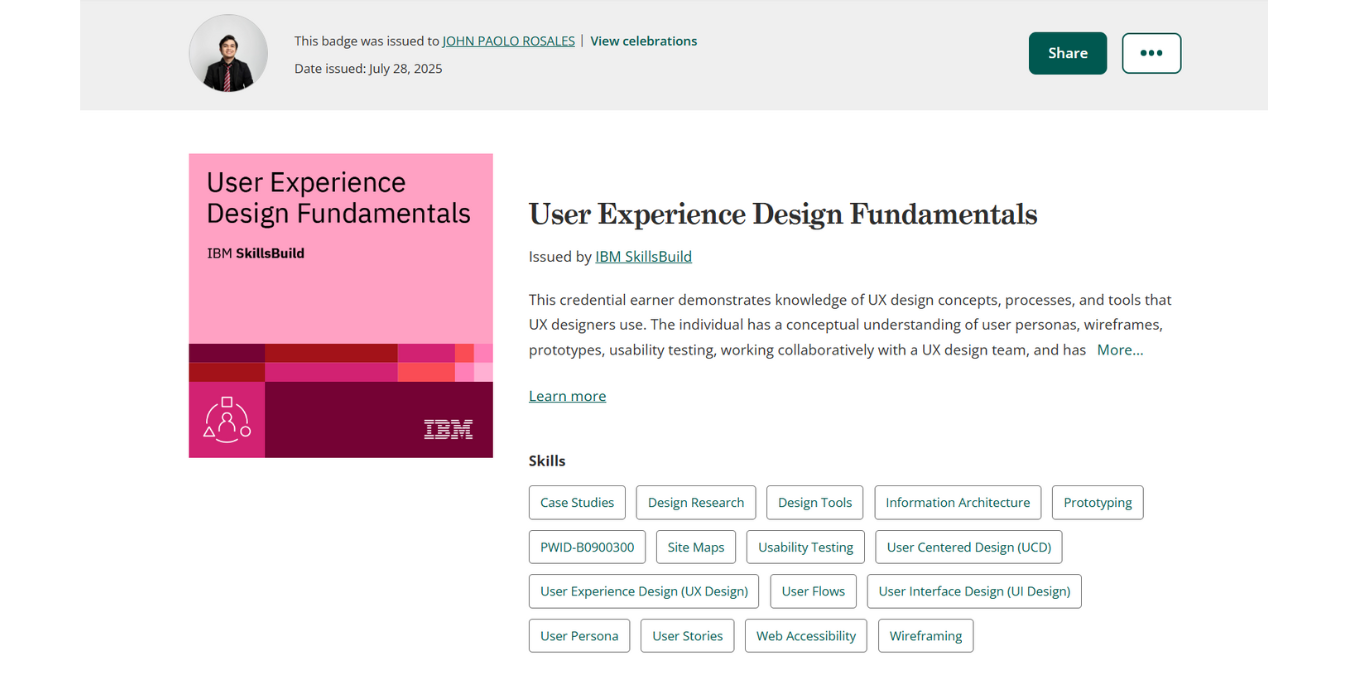
Task: Open the Site Maps skill tag
Action: [x=695, y=547]
